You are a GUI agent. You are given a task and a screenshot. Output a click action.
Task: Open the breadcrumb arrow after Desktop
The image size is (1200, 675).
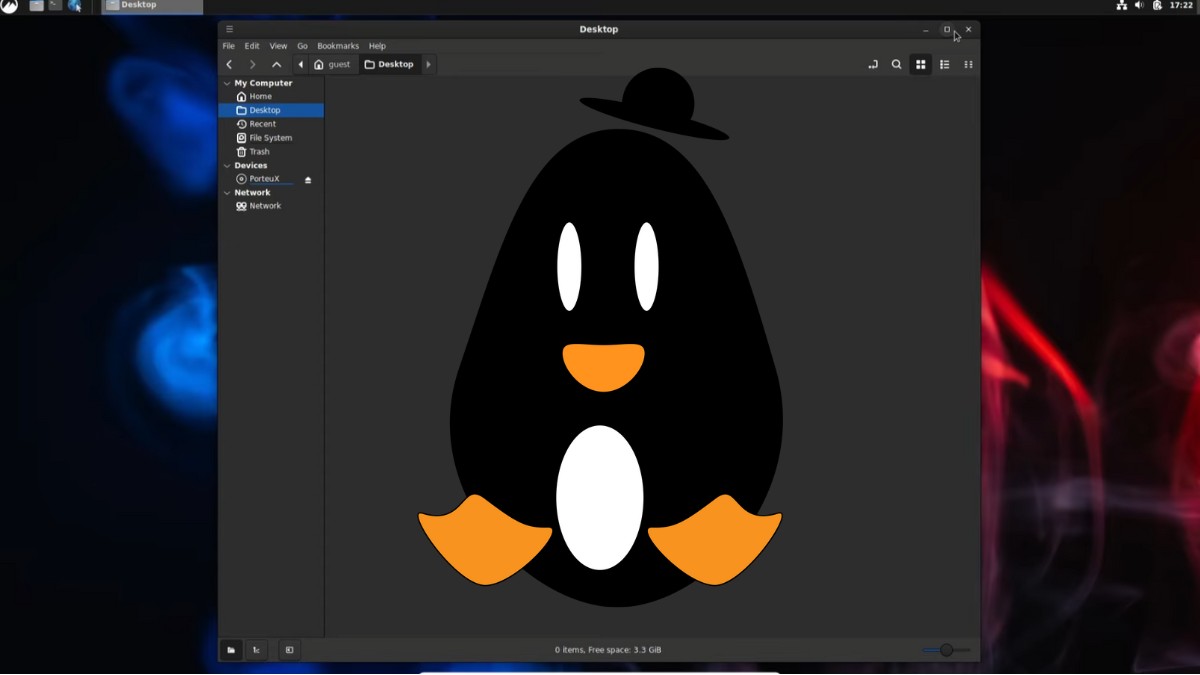pyautogui.click(x=428, y=64)
